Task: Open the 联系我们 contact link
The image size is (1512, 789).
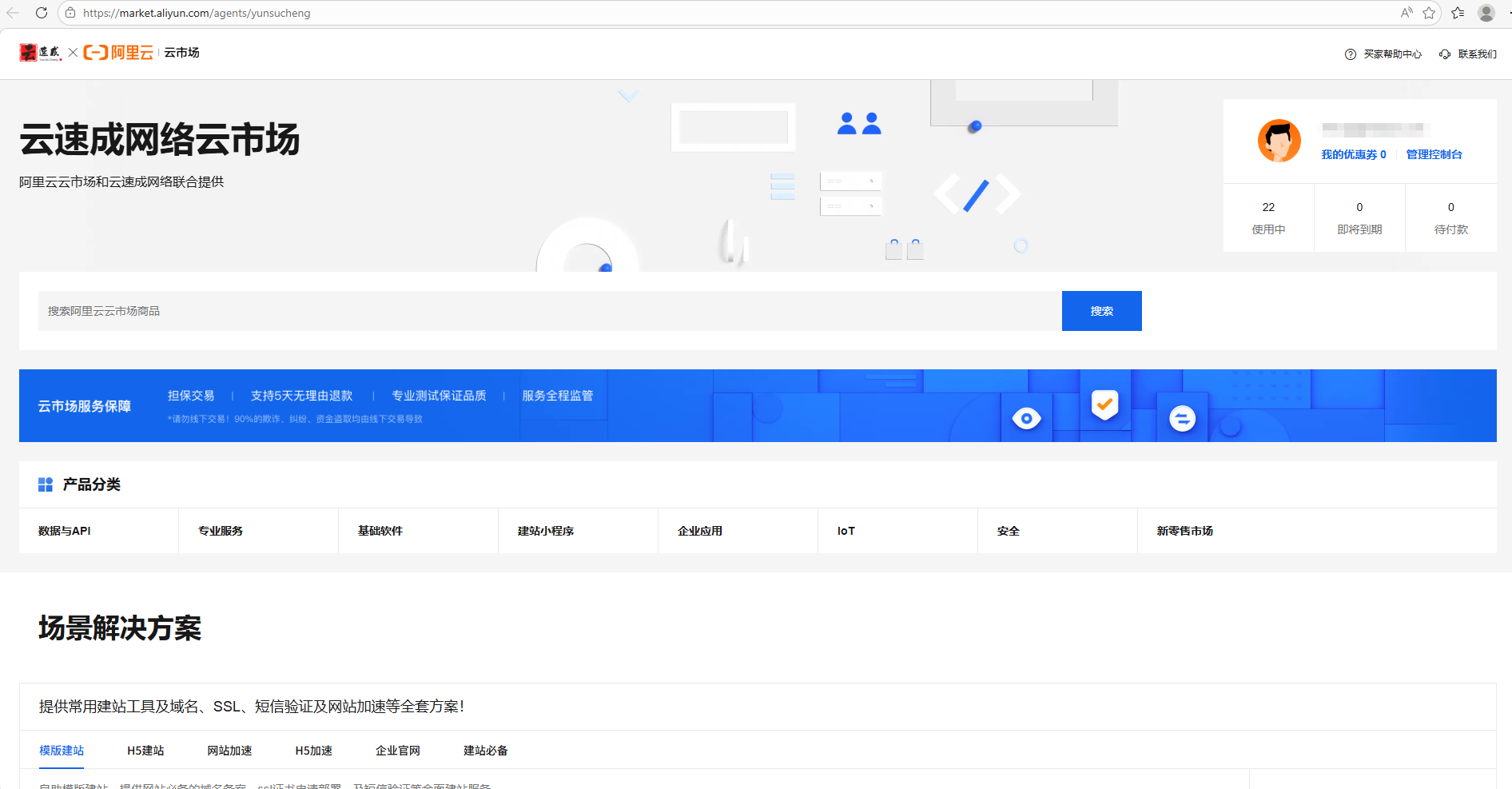Action: tap(1468, 54)
